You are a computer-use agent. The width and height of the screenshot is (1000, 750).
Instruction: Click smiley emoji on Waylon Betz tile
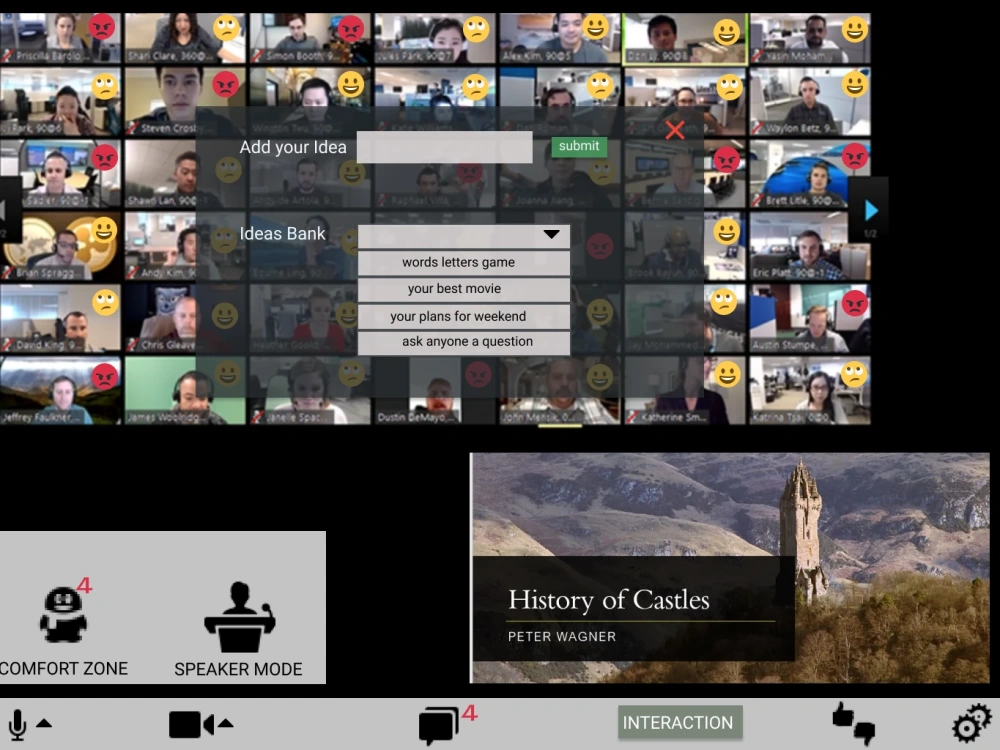[855, 84]
